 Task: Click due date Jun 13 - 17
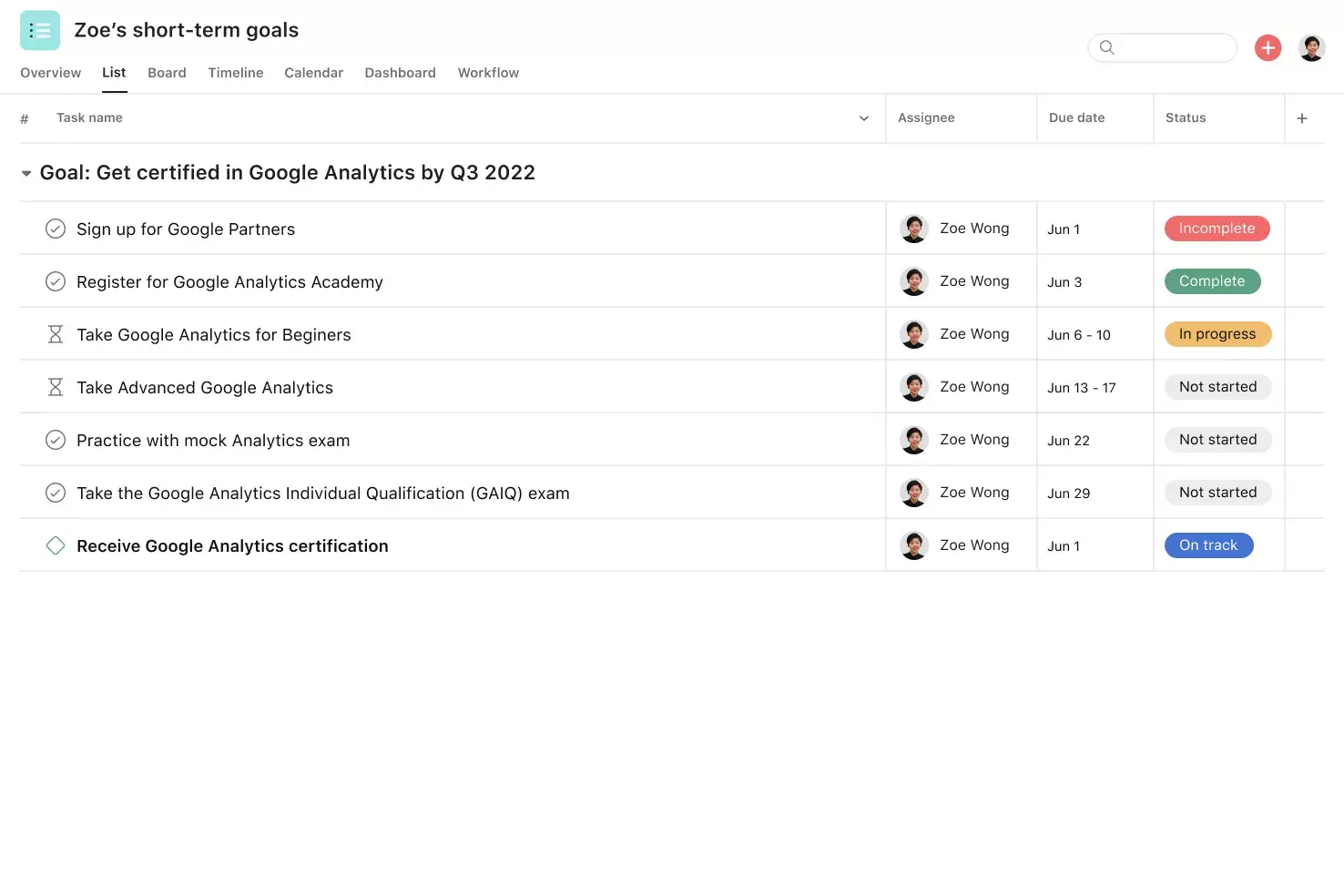click(x=1082, y=388)
